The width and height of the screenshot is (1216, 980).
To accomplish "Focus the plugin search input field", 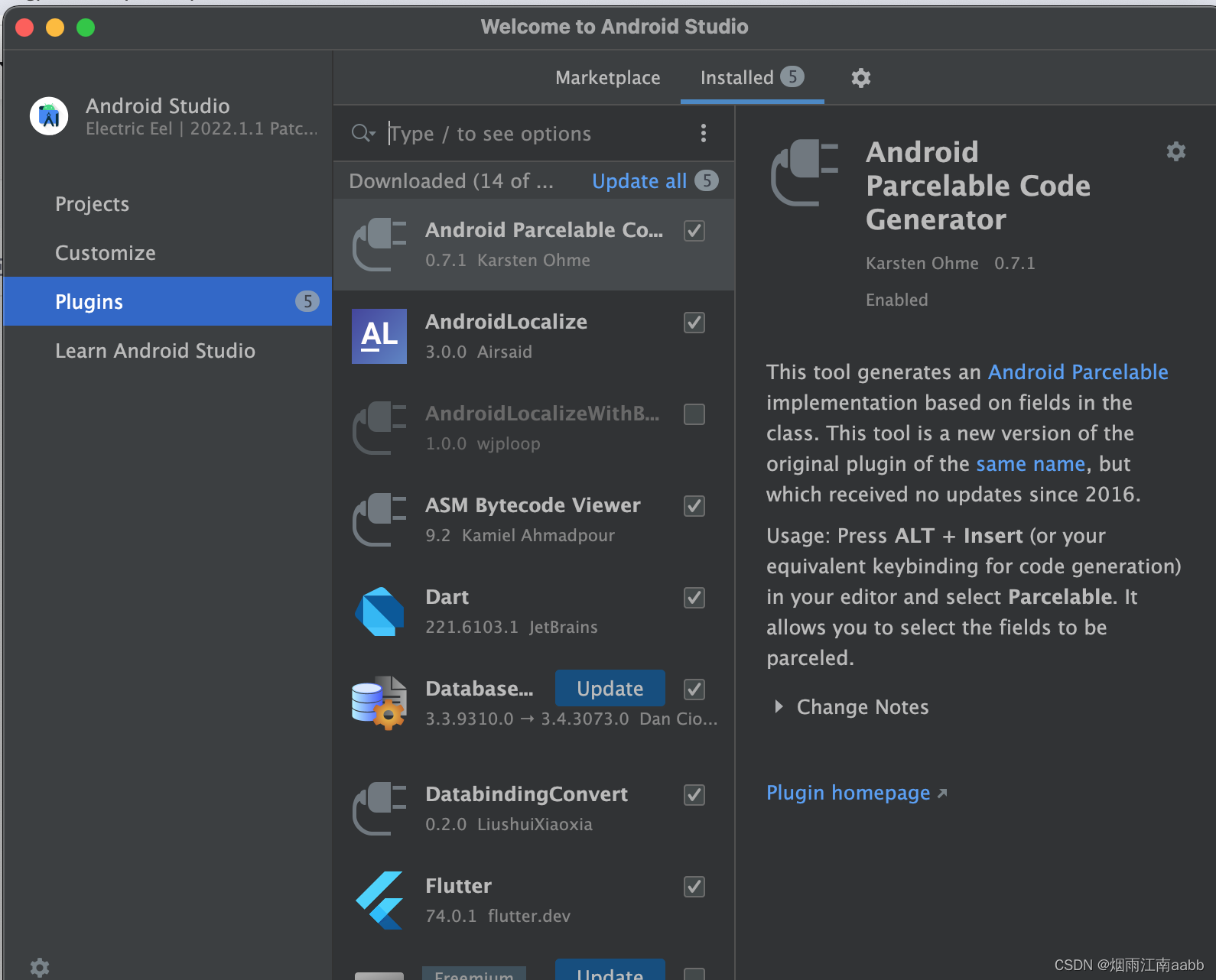I will (535, 134).
